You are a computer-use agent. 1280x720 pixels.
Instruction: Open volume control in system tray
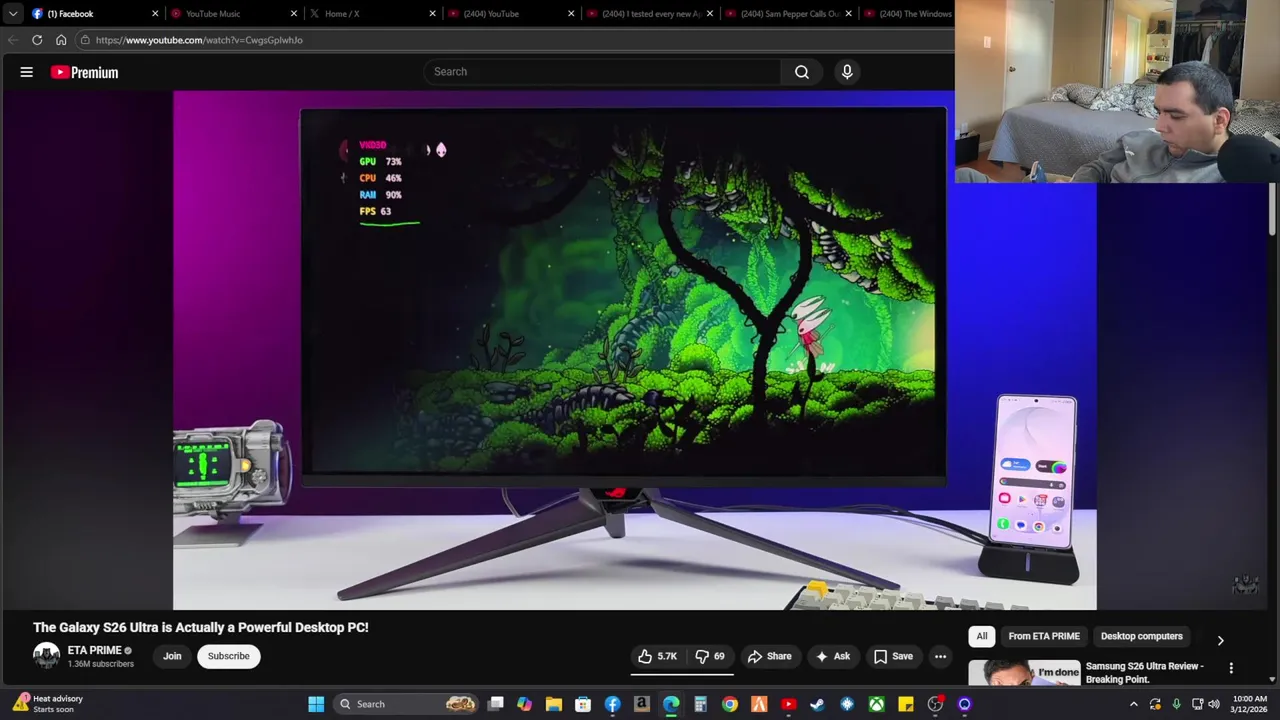click(x=1216, y=704)
